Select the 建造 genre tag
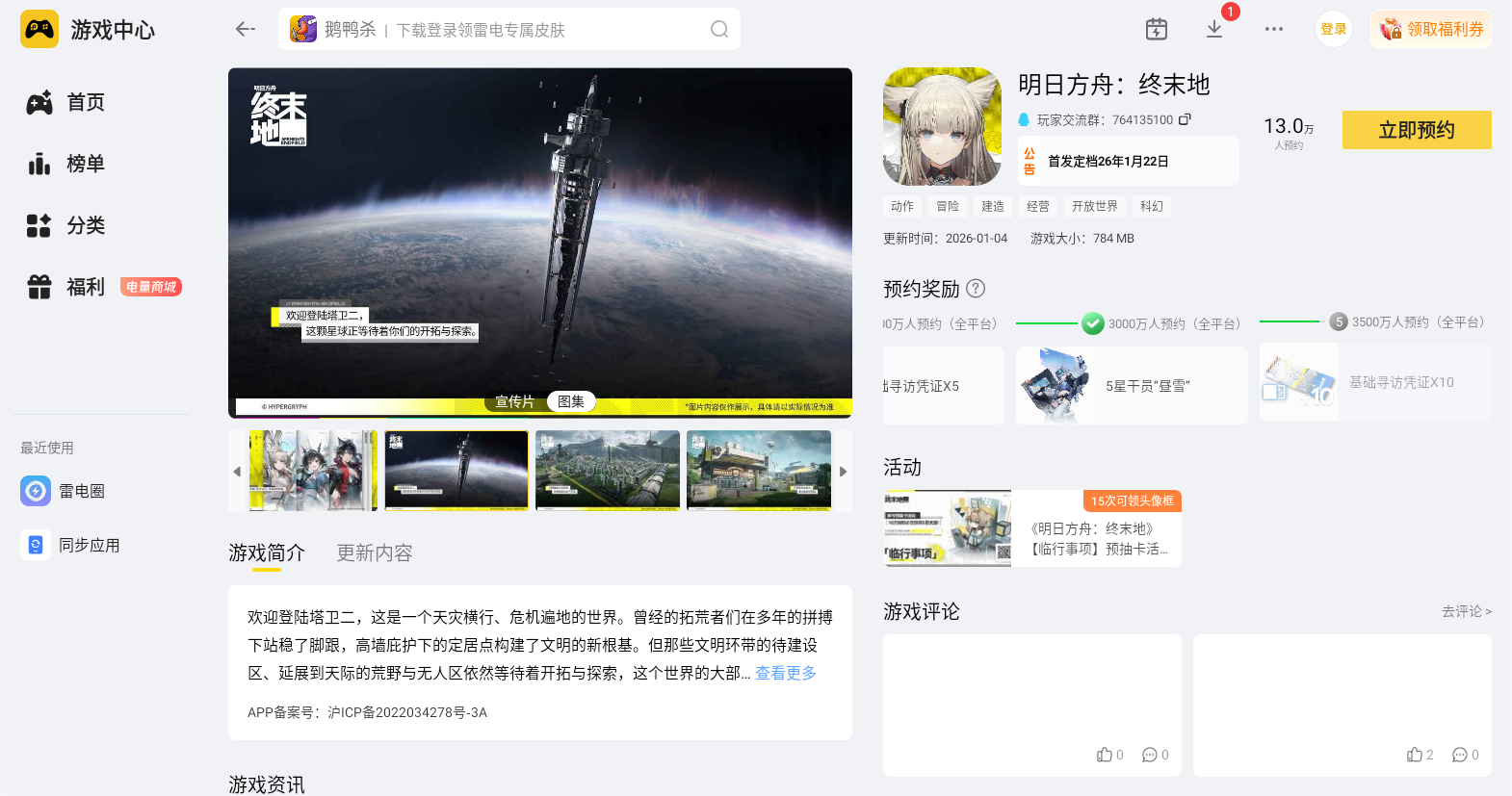Viewport: 1512px width, 796px height. pos(993,206)
